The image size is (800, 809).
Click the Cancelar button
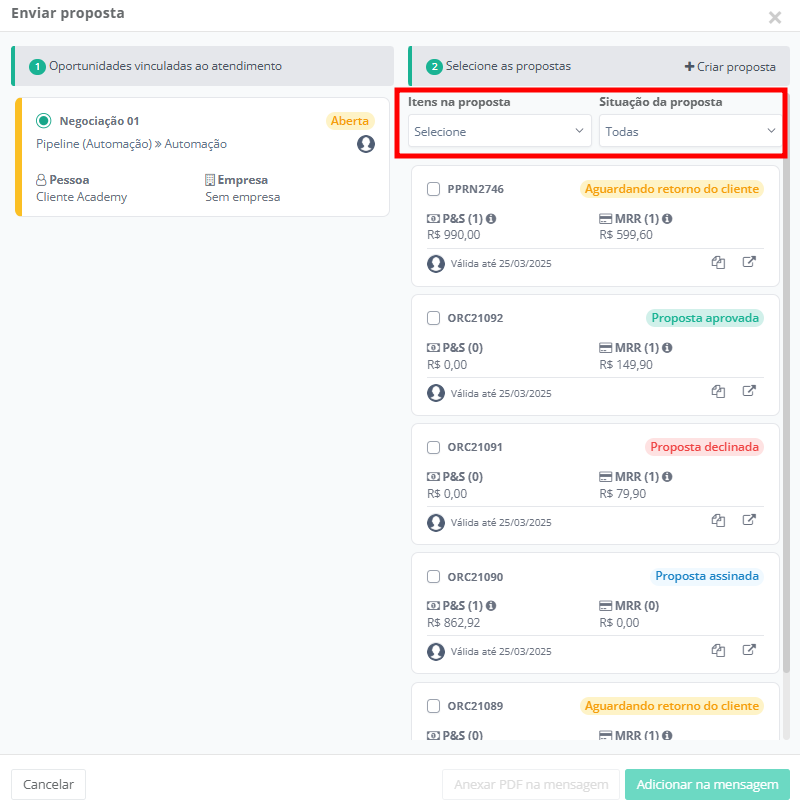[x=49, y=785]
